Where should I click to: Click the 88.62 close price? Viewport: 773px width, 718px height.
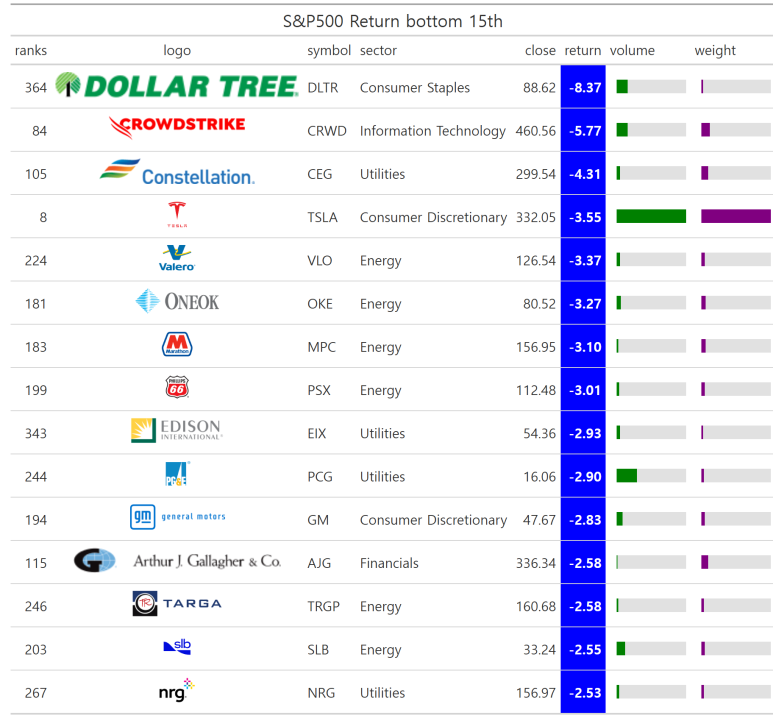[539, 88]
